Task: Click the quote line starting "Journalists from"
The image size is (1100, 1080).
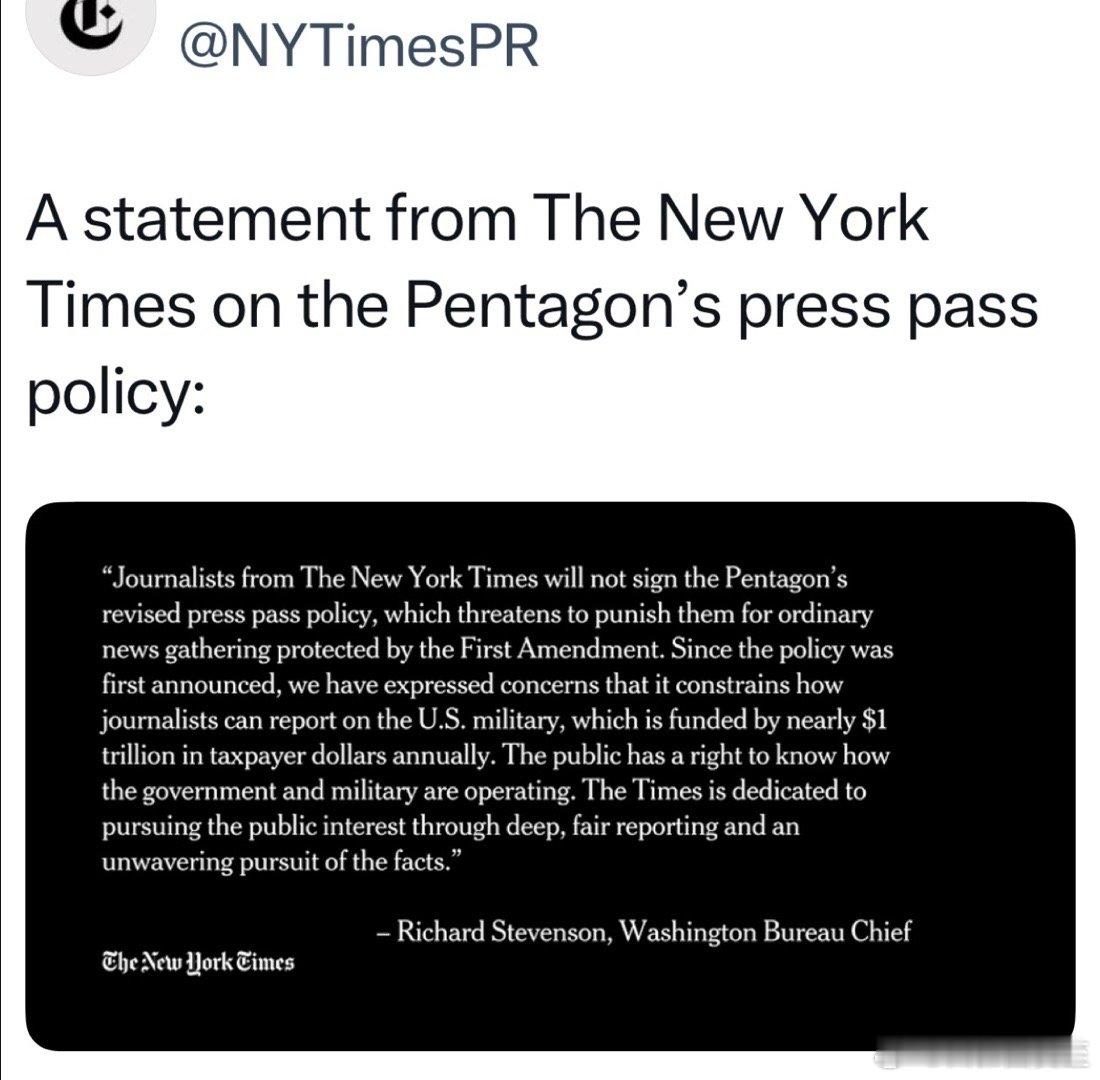Action: click(475, 579)
